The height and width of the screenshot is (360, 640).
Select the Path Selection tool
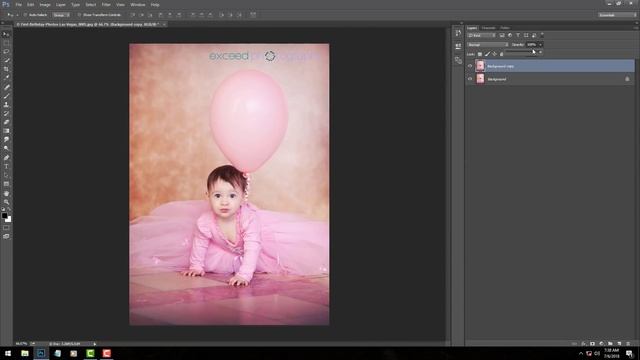6,175
